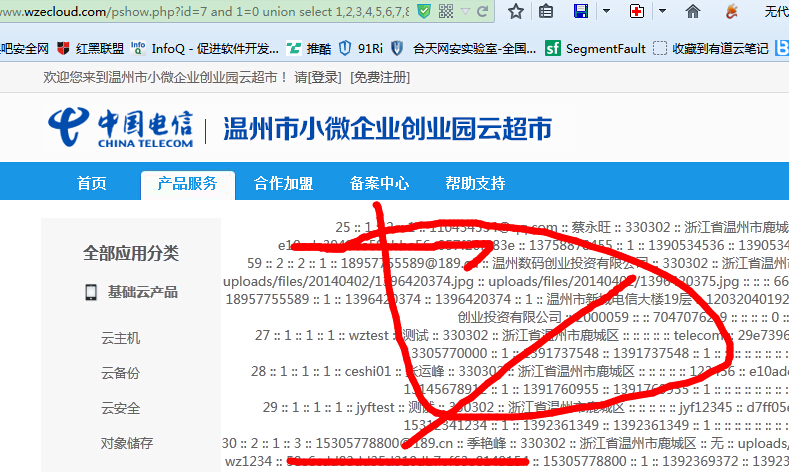This screenshot has height=472, width=789.
Task: Click the blue floppy disk save icon
Action: pos(581,11)
